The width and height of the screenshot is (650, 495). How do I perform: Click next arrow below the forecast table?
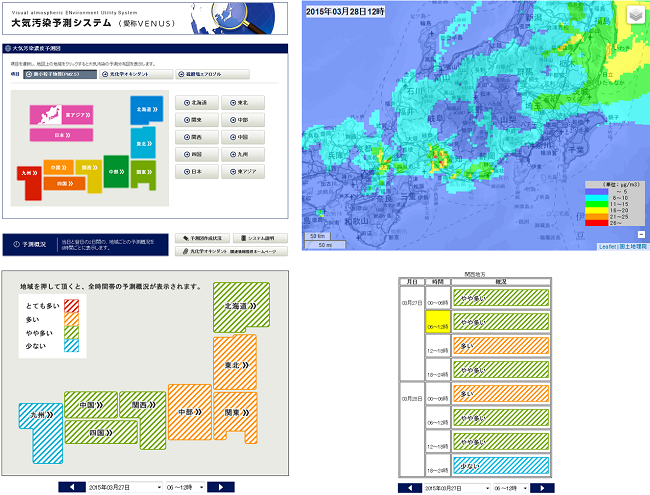(x=542, y=488)
